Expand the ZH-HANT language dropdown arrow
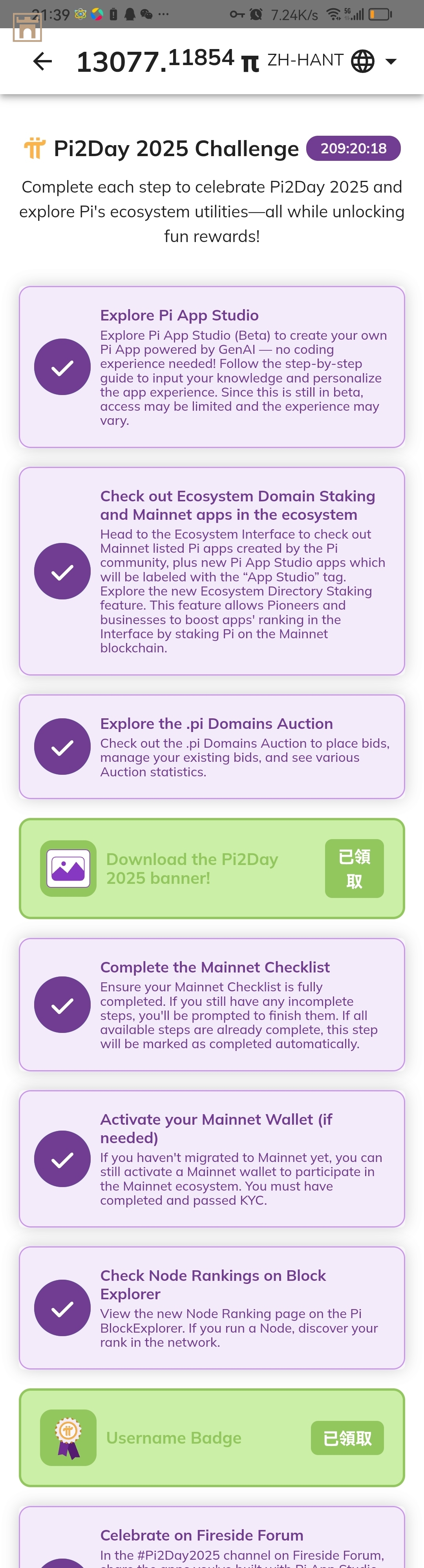This screenshot has height=1568, width=424. (391, 62)
